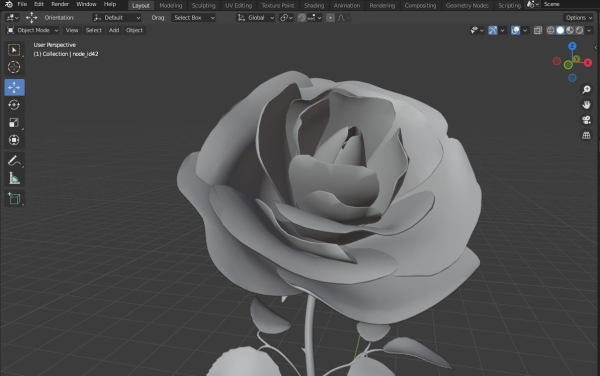The height and width of the screenshot is (376, 600).
Task: Open the scene browse dropdown icon
Action: tap(533, 5)
